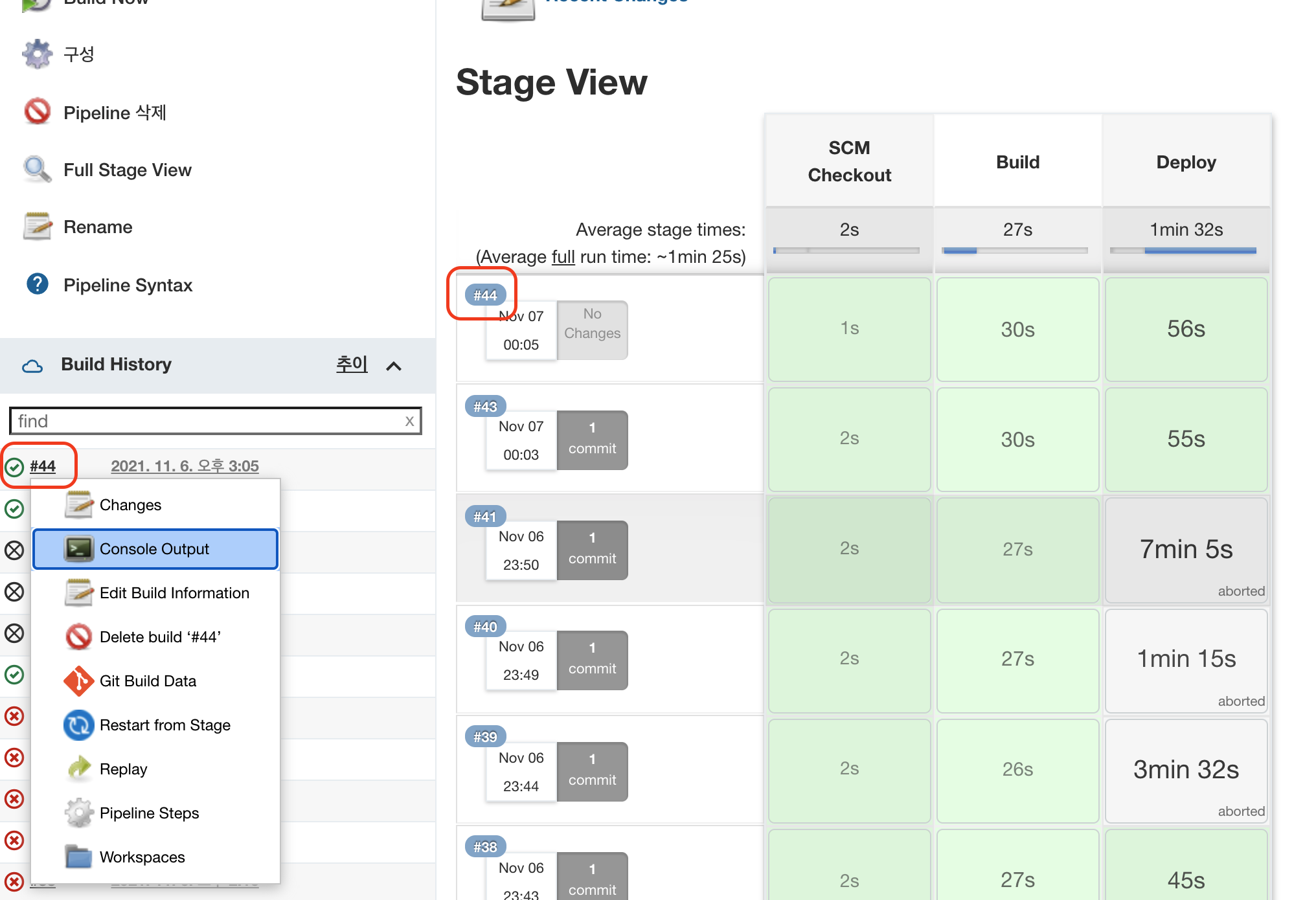Collapse the Build History panel chevron
This screenshot has height=900, width=1316.
tap(394, 366)
